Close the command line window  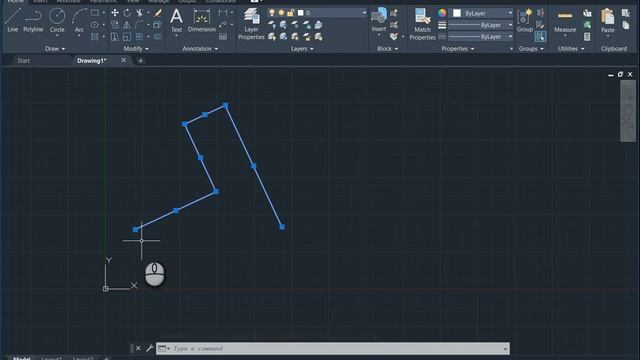point(138,348)
